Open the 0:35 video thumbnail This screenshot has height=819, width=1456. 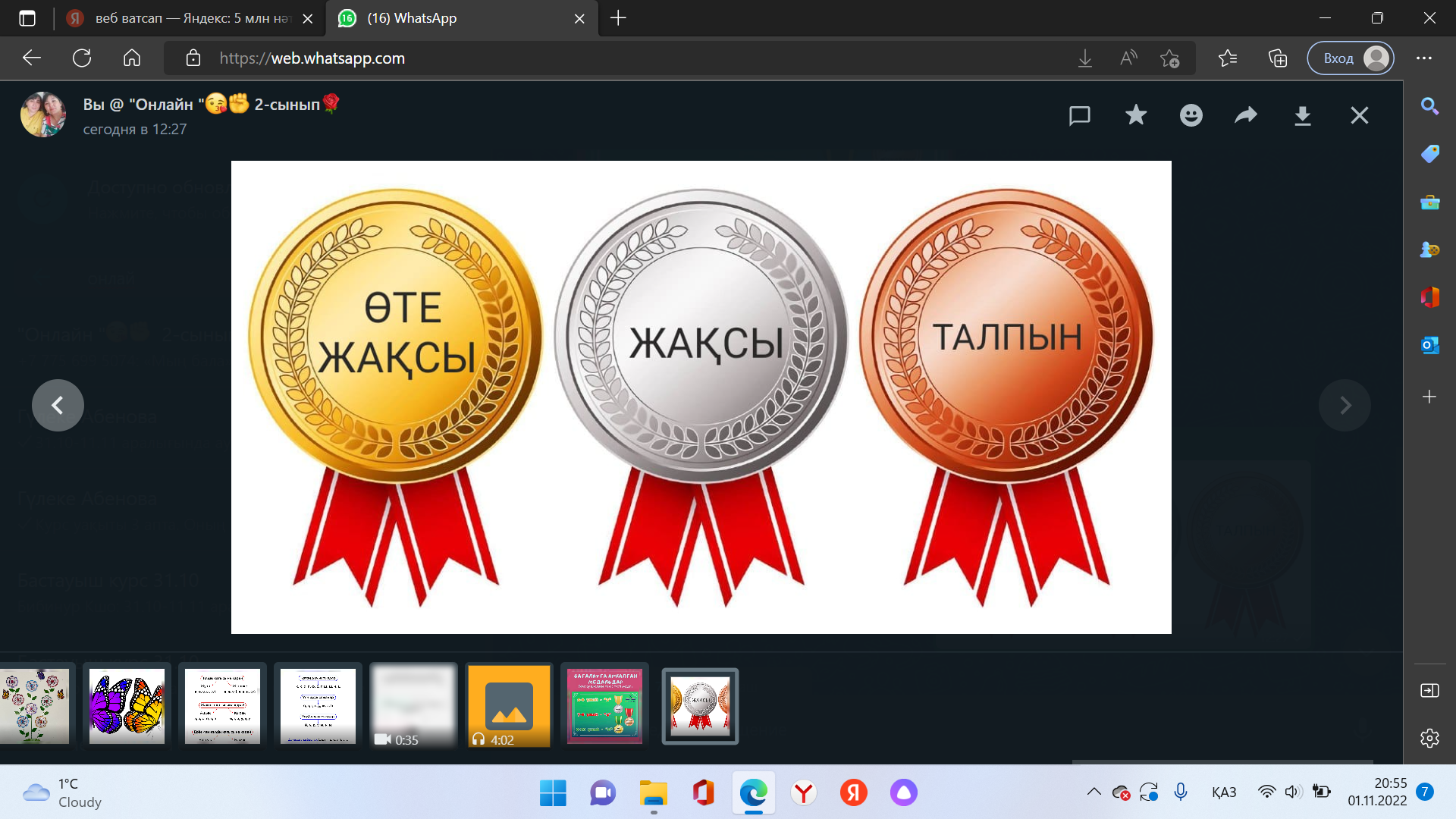tap(413, 706)
